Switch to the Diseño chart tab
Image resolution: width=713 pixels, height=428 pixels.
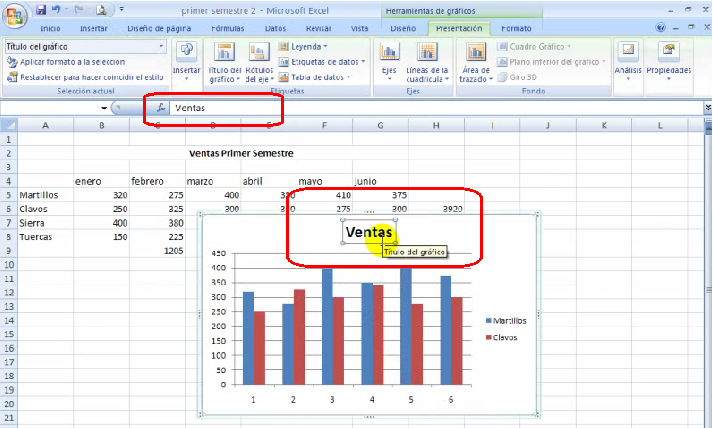pyautogui.click(x=402, y=28)
